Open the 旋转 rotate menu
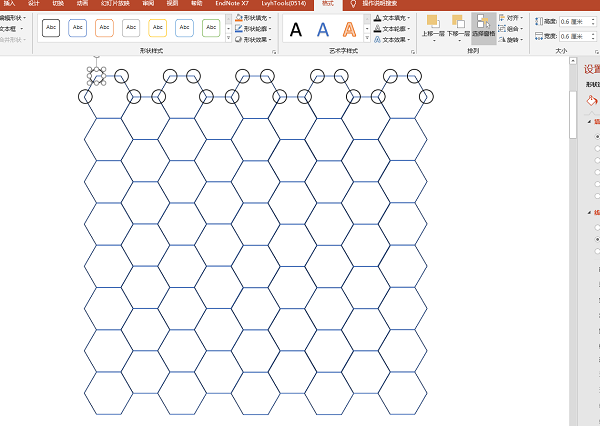 tap(511, 39)
